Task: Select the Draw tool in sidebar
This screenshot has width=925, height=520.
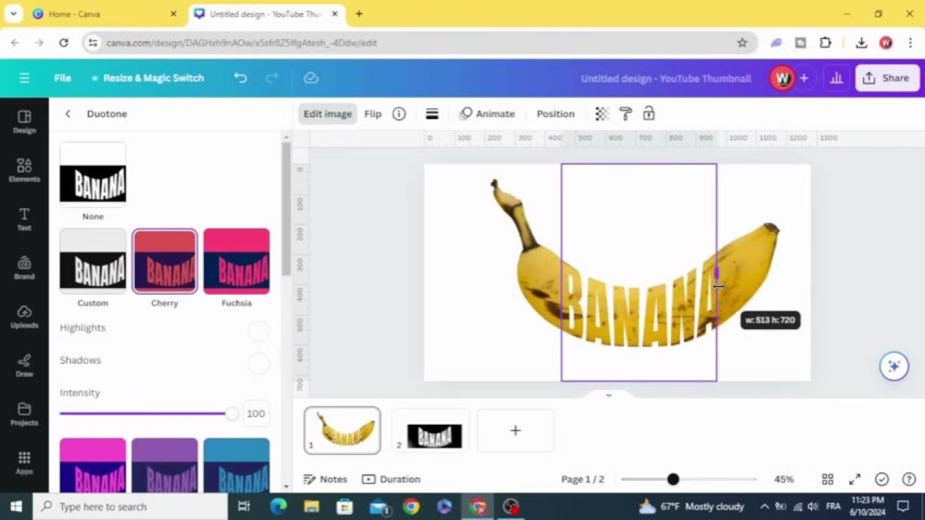Action: 24,365
